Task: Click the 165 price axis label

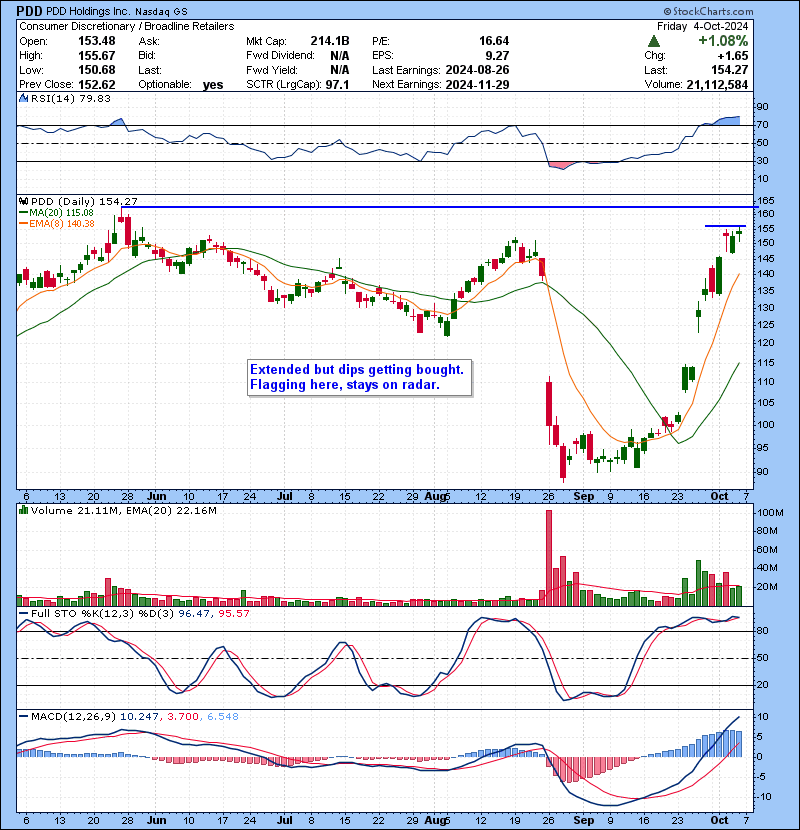Action: [x=766, y=201]
